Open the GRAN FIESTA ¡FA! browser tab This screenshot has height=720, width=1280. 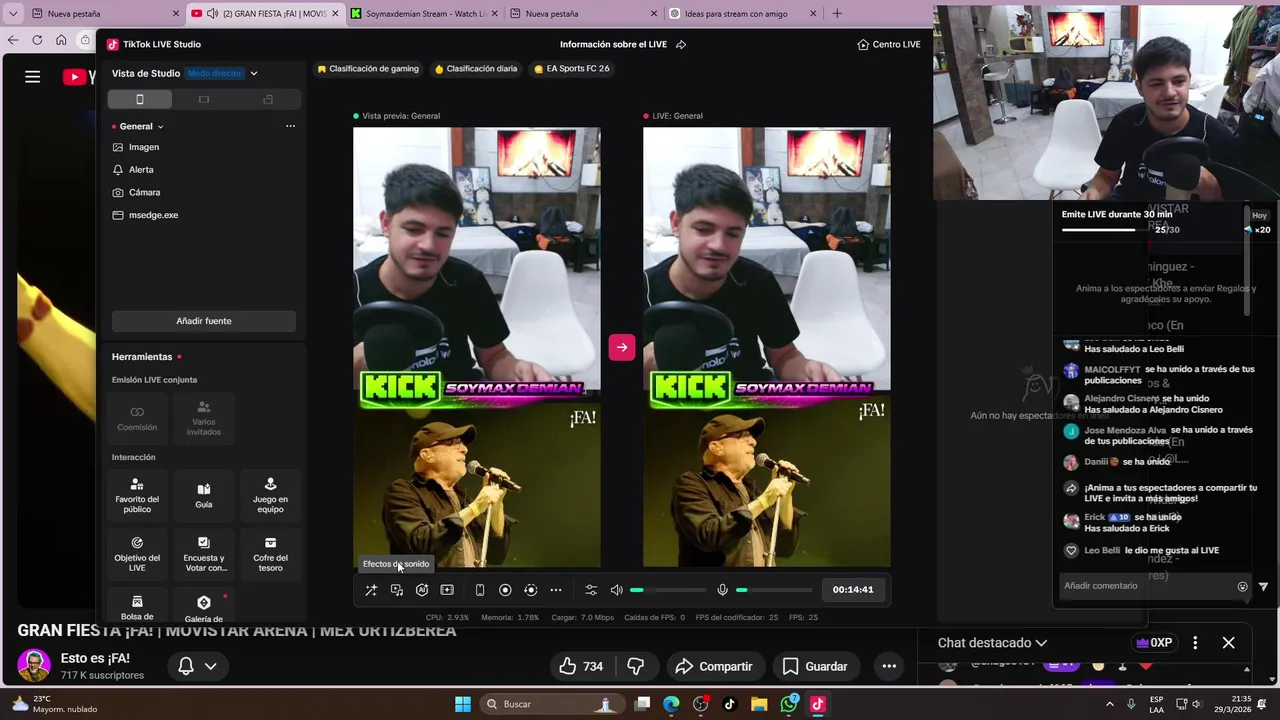click(265, 14)
